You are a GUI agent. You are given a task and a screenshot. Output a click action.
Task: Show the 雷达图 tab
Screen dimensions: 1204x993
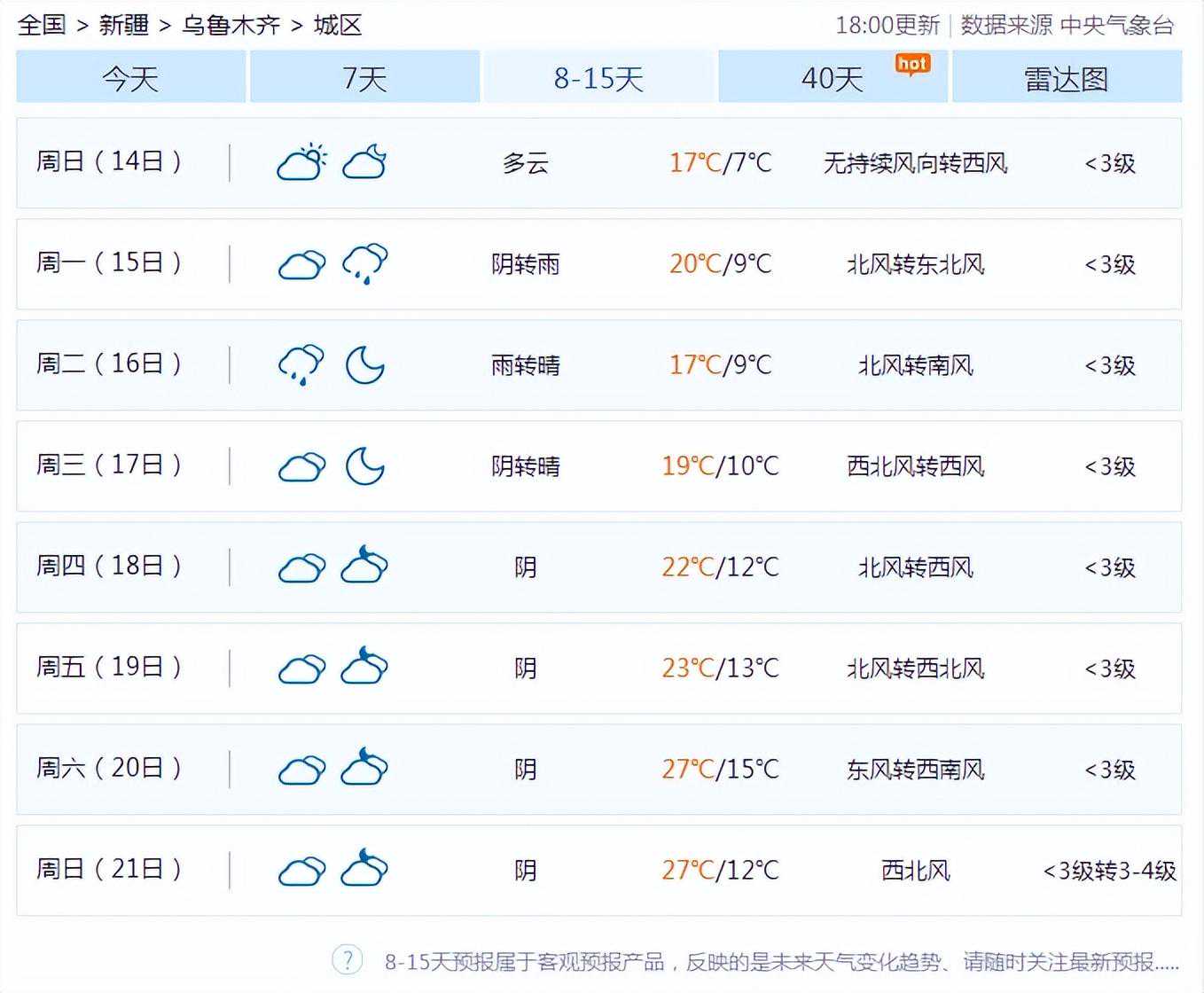point(1067,79)
